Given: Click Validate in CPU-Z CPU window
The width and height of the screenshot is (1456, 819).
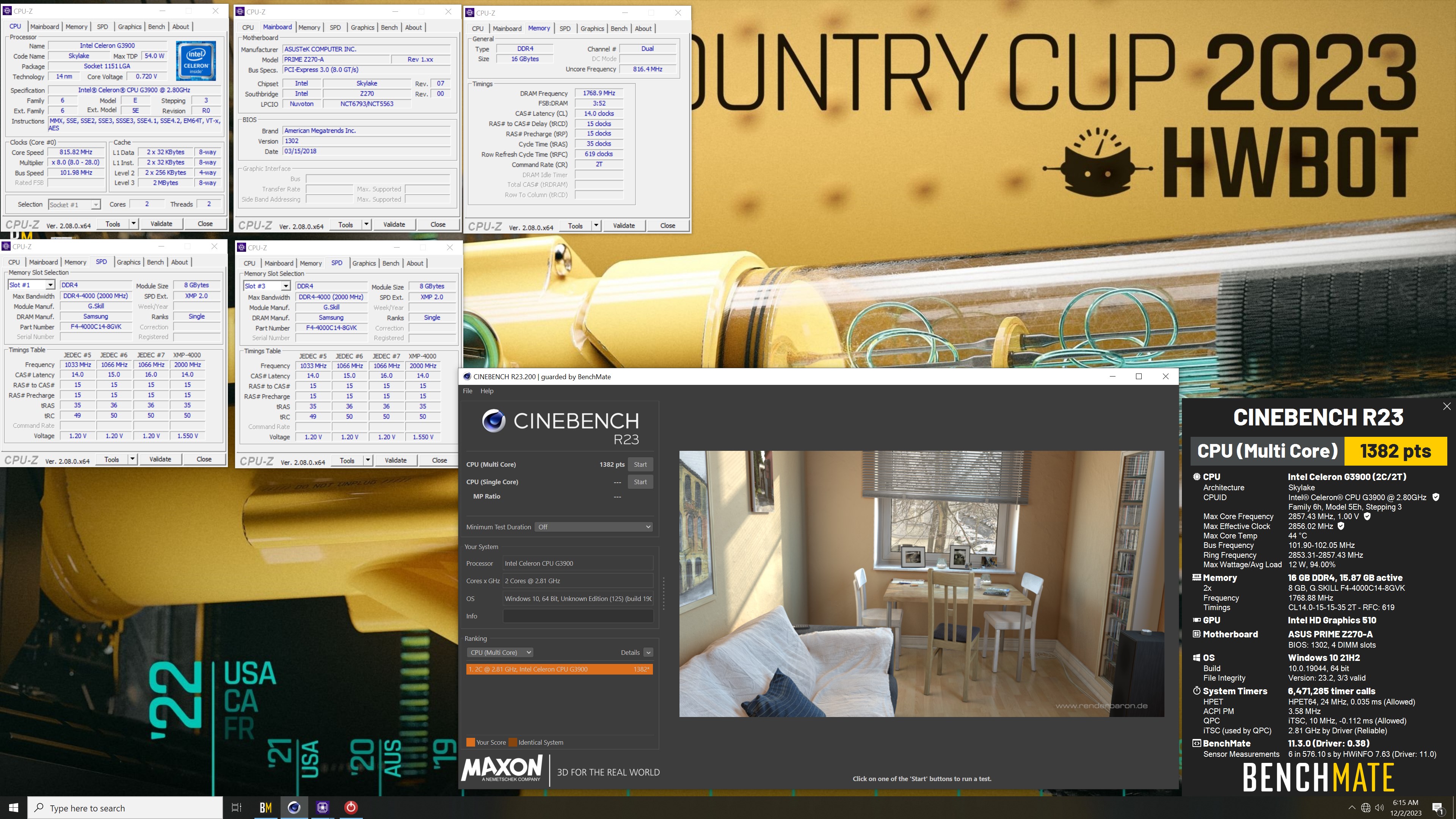Looking at the screenshot, I should [161, 224].
